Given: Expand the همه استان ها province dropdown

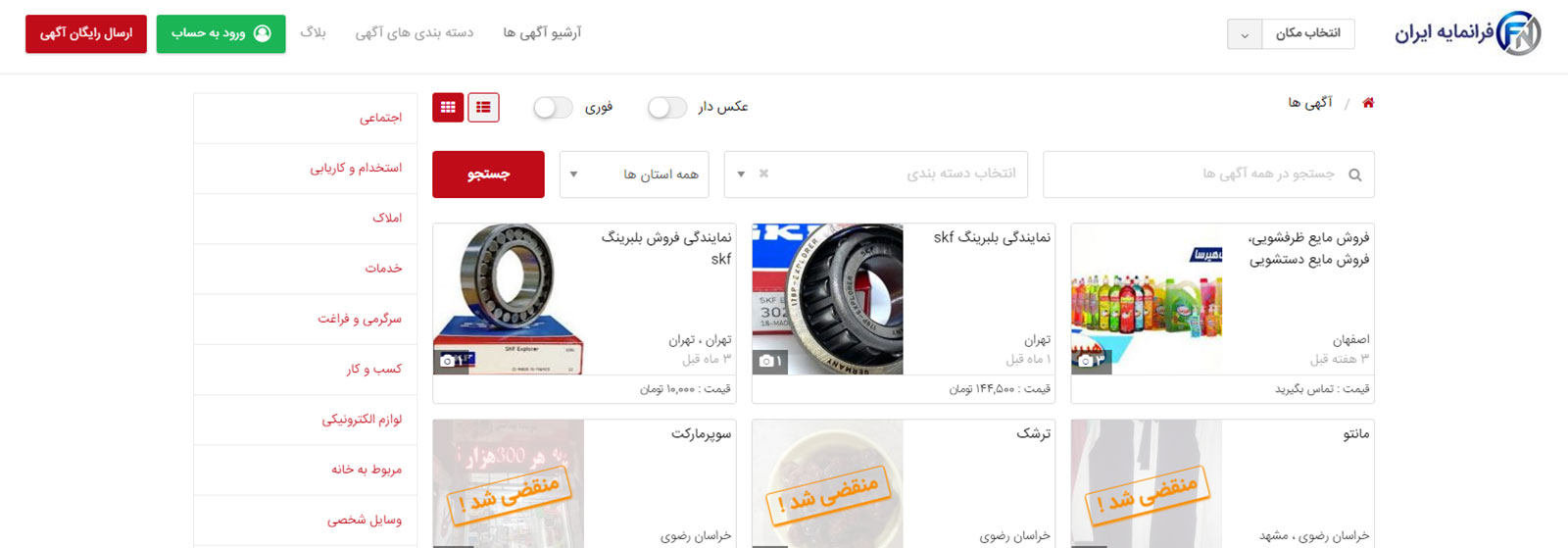Looking at the screenshot, I should click(x=634, y=174).
